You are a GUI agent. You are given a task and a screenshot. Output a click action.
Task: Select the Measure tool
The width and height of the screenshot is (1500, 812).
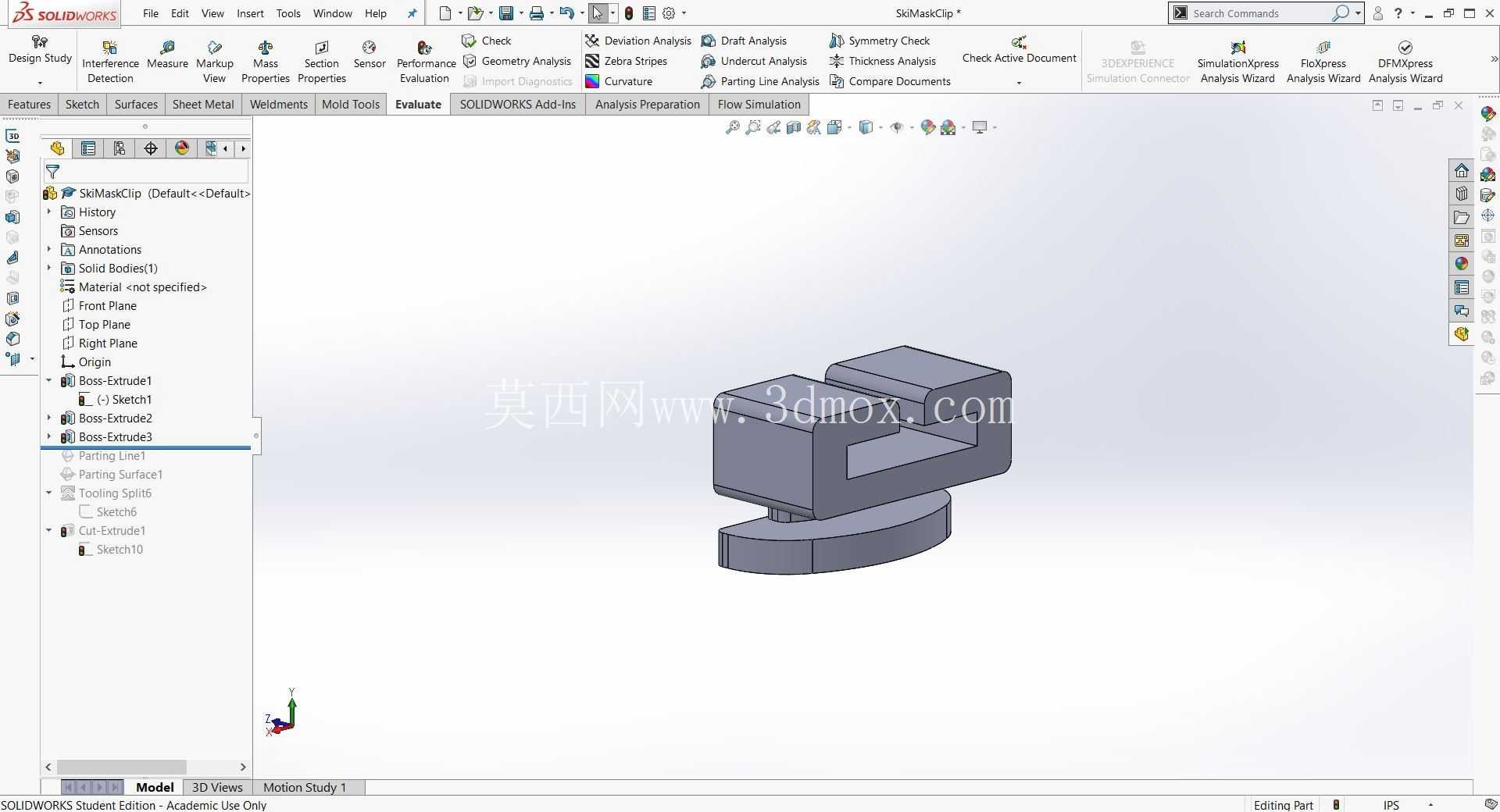pyautogui.click(x=167, y=55)
